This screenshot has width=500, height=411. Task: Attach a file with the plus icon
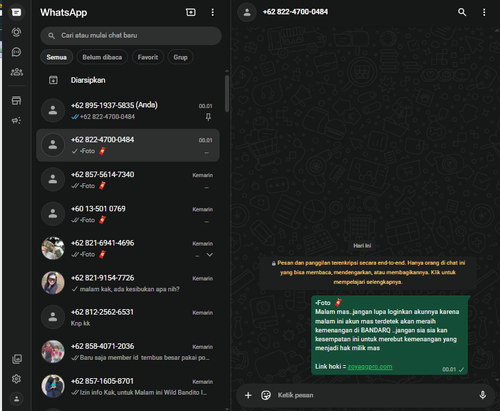tap(248, 395)
